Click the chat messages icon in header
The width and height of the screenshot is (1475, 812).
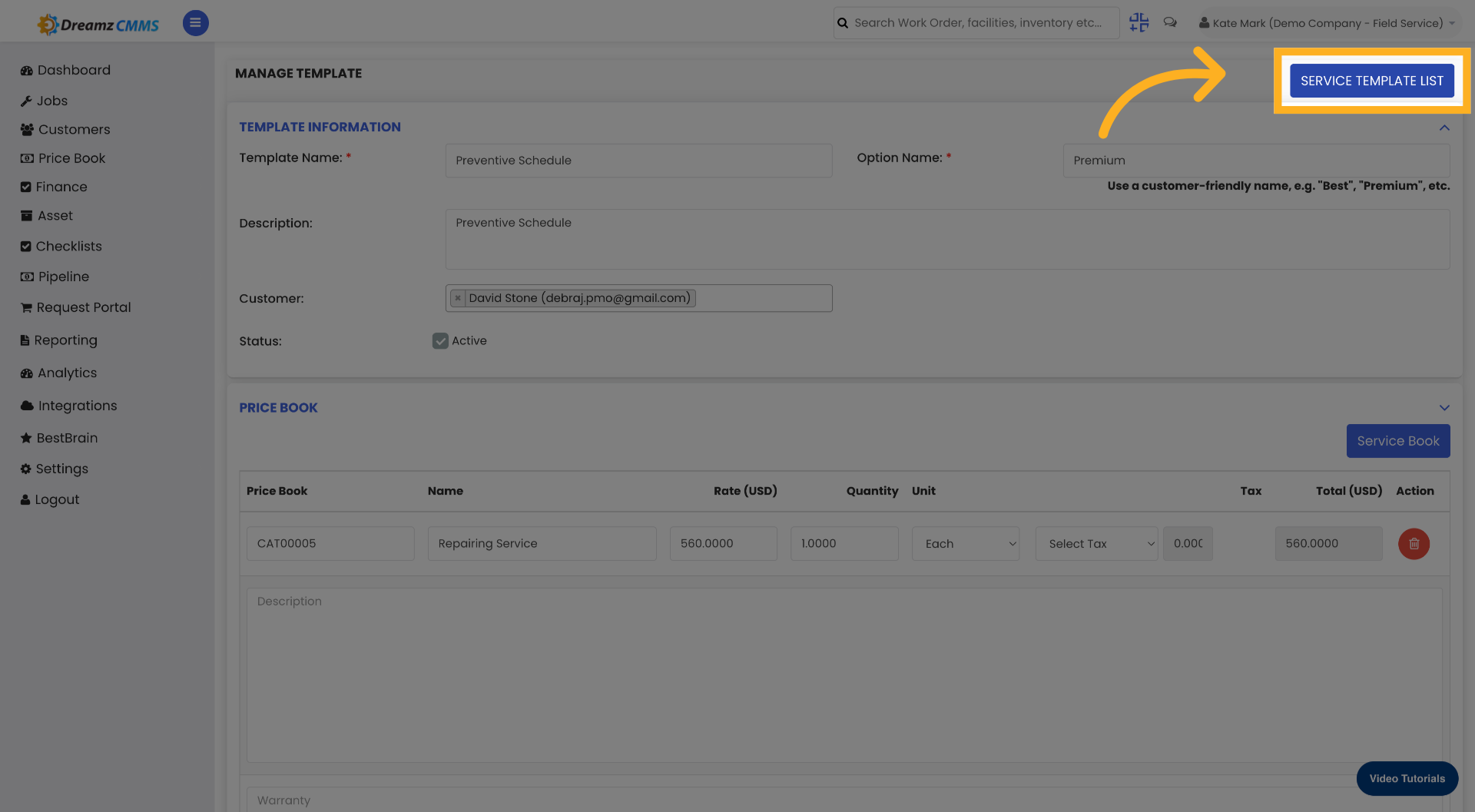tap(1170, 22)
